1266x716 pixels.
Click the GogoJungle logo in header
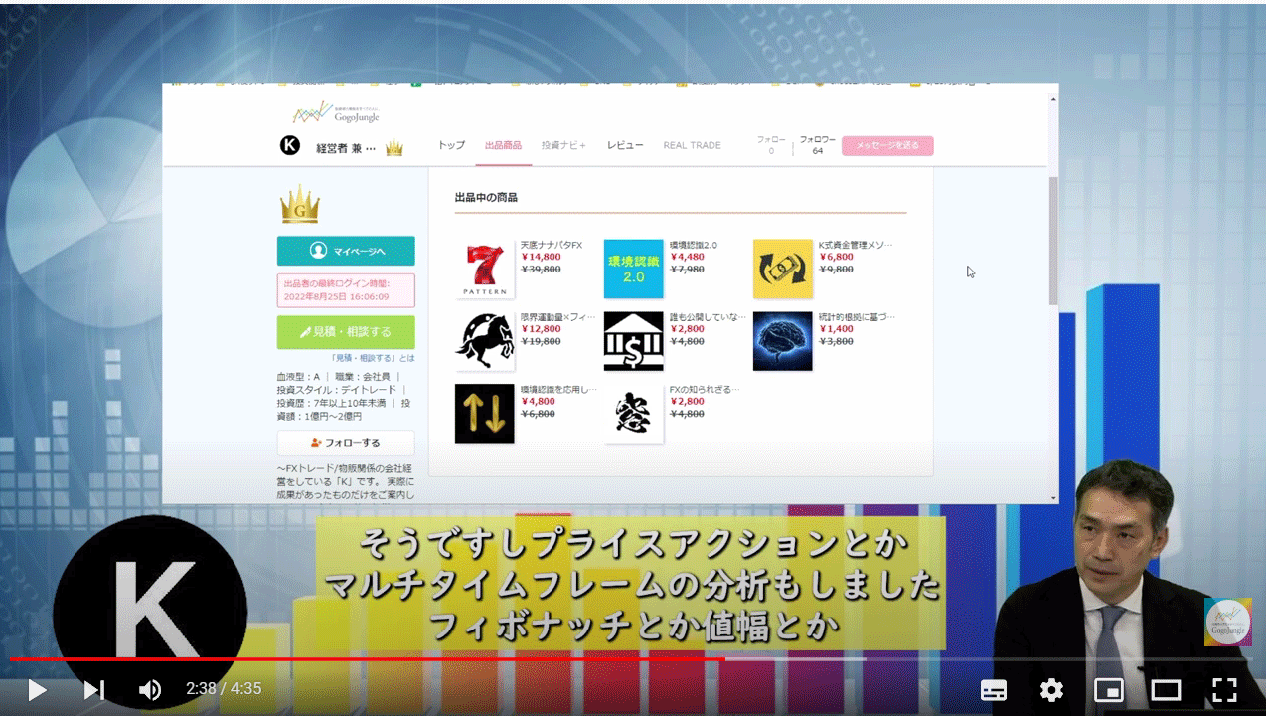336,112
